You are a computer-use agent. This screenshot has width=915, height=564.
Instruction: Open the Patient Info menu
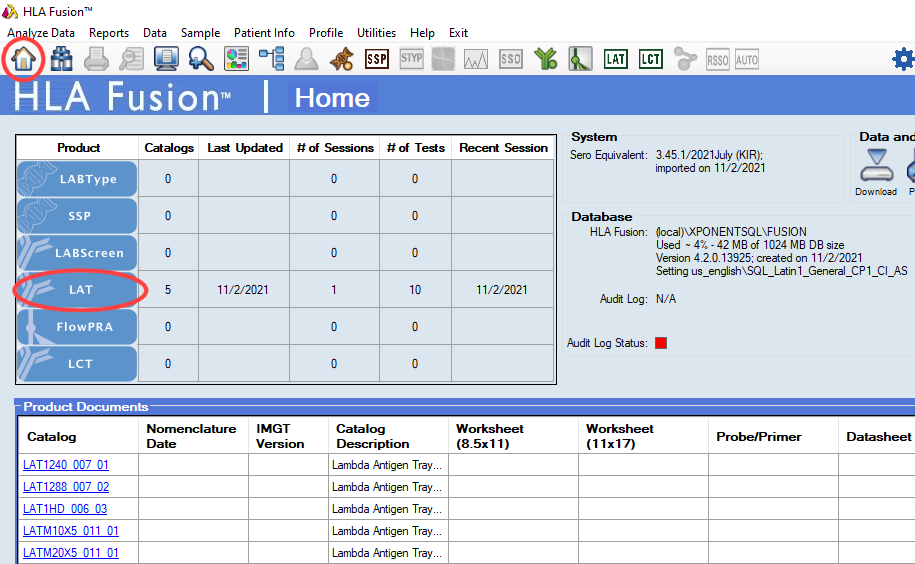[x=264, y=33]
